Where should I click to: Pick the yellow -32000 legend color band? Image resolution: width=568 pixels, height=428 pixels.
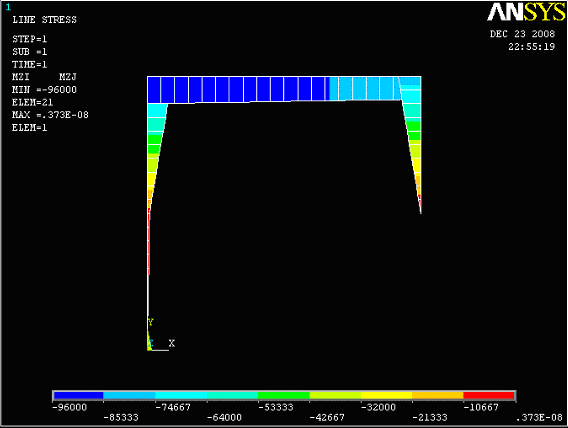pos(387,395)
